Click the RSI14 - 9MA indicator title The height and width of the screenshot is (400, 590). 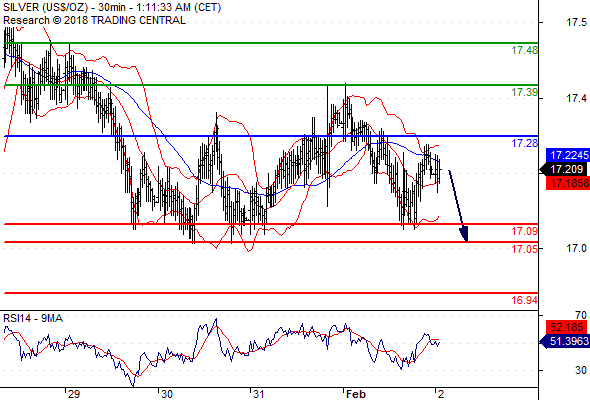point(33,318)
